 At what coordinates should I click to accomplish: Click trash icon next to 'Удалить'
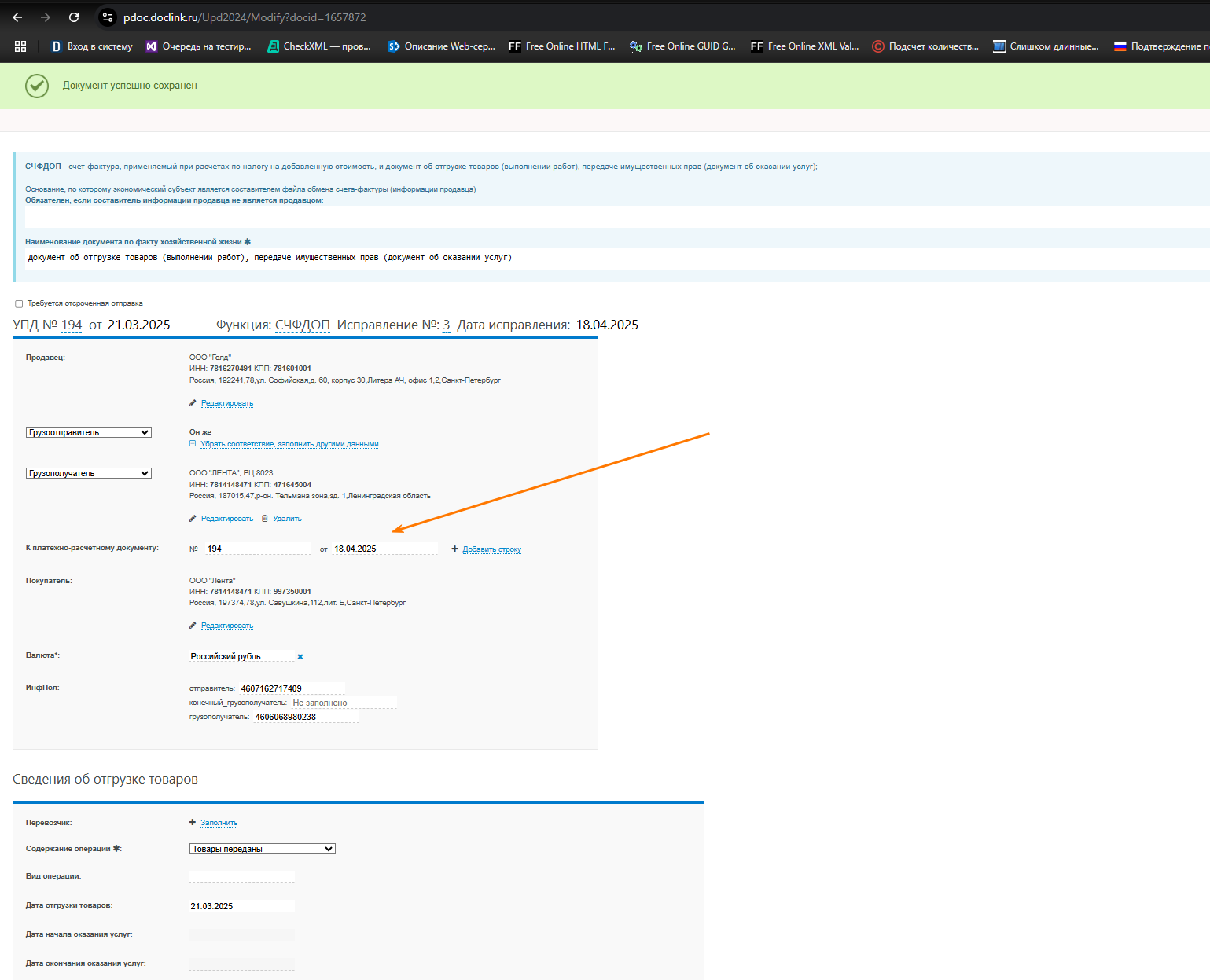[x=265, y=519]
